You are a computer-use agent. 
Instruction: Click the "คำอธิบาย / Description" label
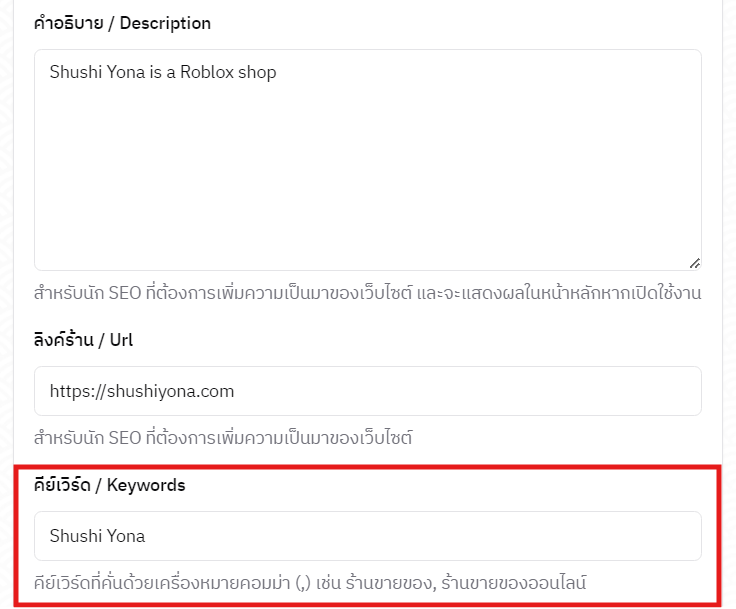[122, 23]
